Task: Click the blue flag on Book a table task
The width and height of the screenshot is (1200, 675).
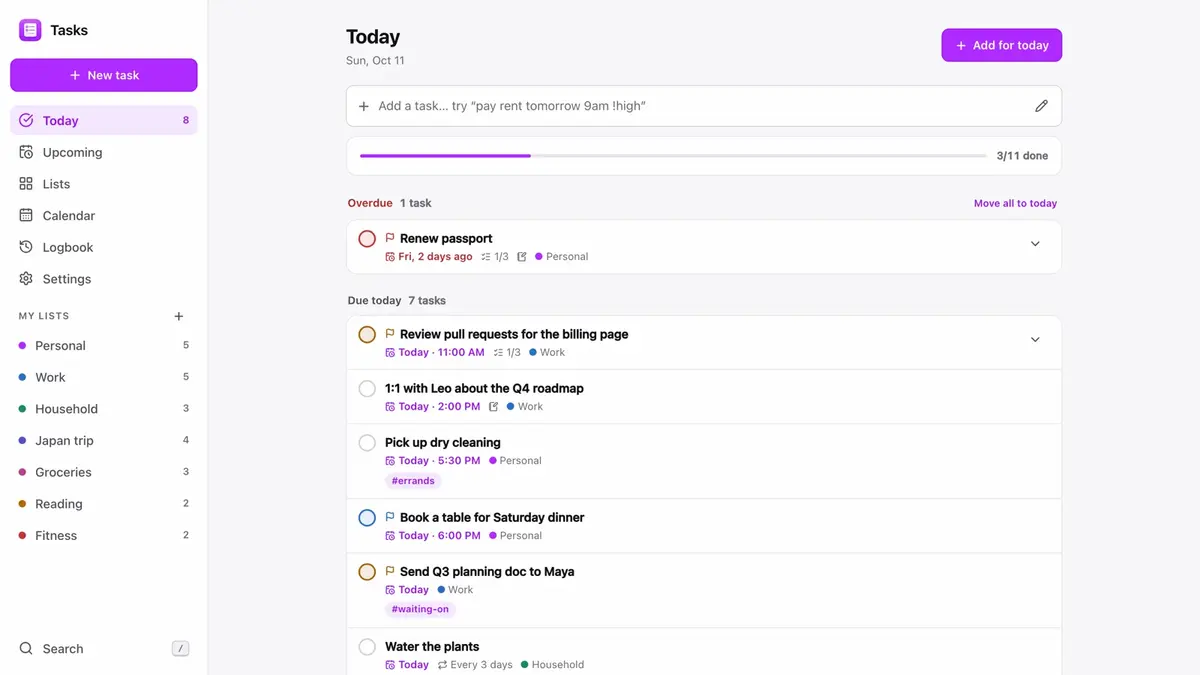Action: coord(390,517)
